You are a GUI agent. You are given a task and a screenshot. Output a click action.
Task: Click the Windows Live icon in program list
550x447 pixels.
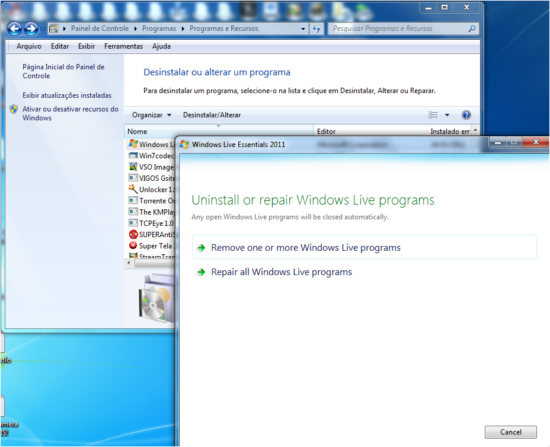click(x=133, y=144)
